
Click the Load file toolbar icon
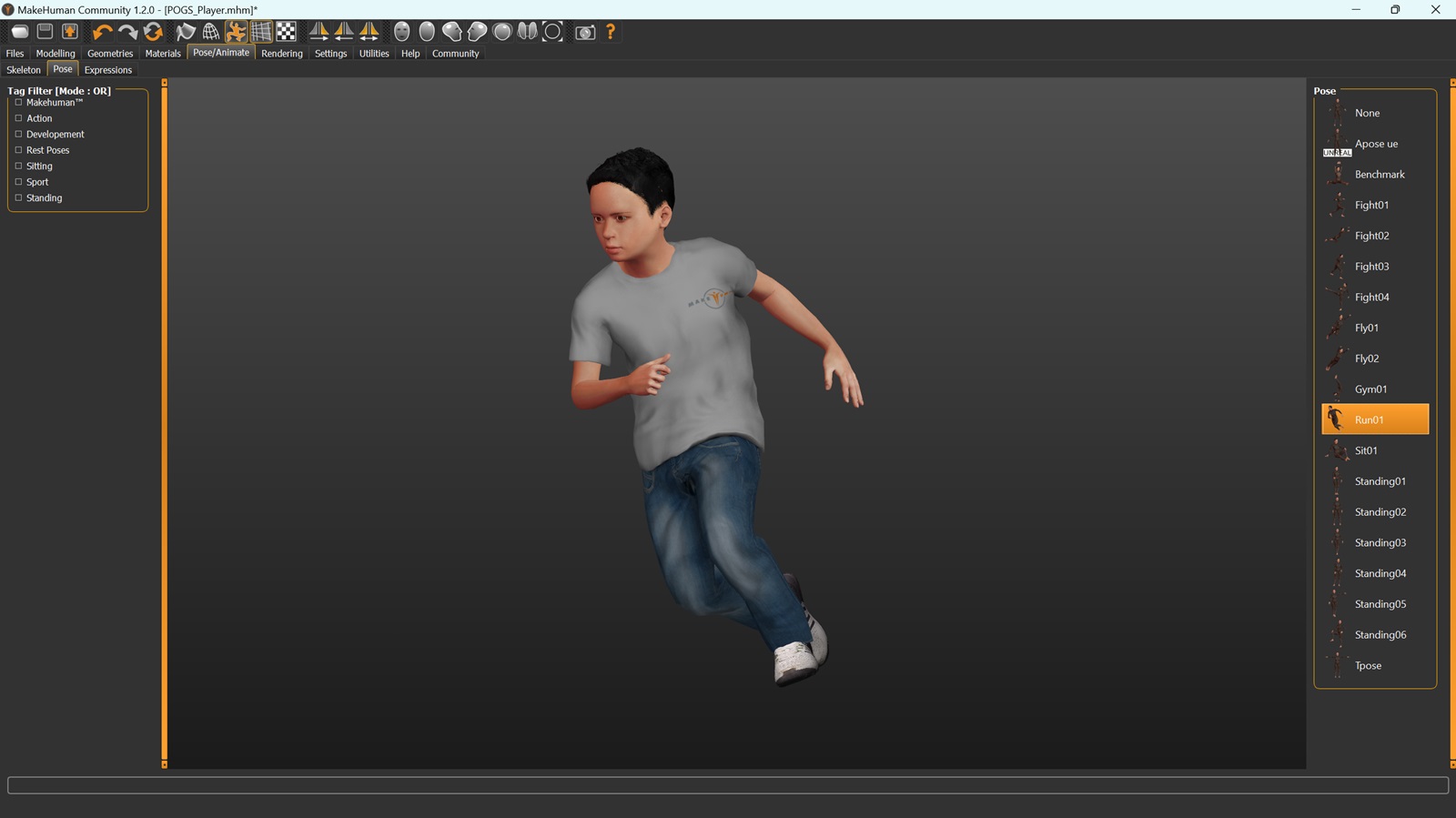point(19,32)
